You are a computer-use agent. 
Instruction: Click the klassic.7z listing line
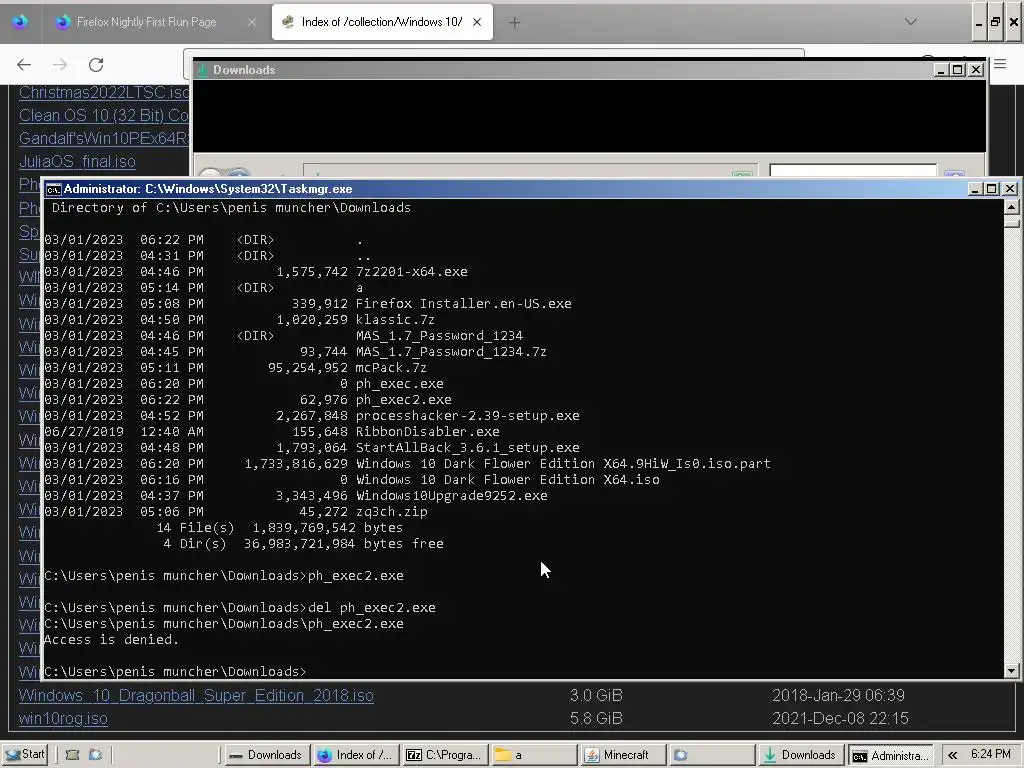click(239, 319)
